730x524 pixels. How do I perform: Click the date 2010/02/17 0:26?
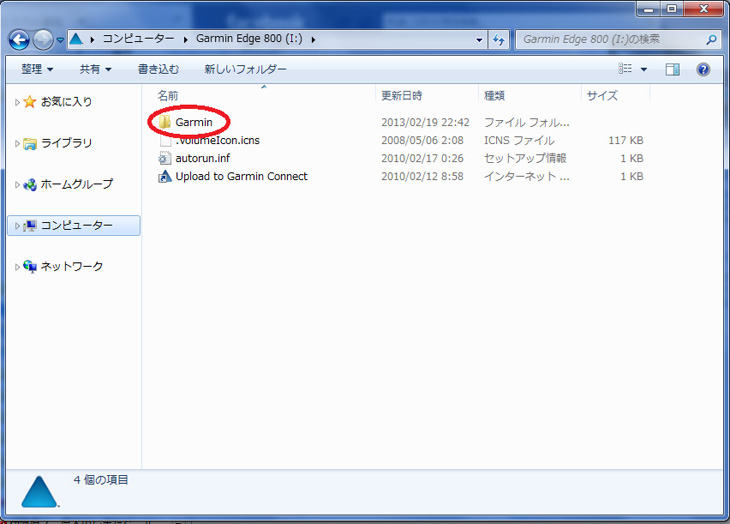tap(422, 158)
